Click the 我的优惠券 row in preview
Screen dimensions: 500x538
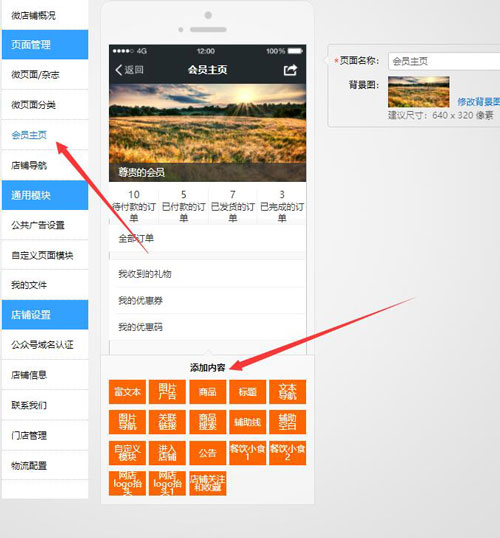[208, 301]
